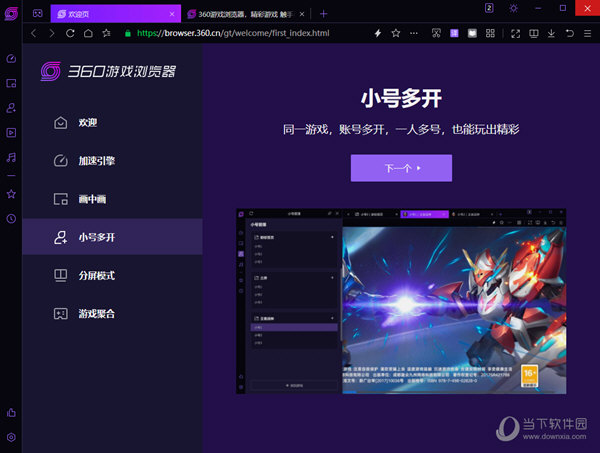Open settings via the left strip hexagon gear icon
Image resolution: width=600 pixels, height=453 pixels.
(x=11, y=437)
